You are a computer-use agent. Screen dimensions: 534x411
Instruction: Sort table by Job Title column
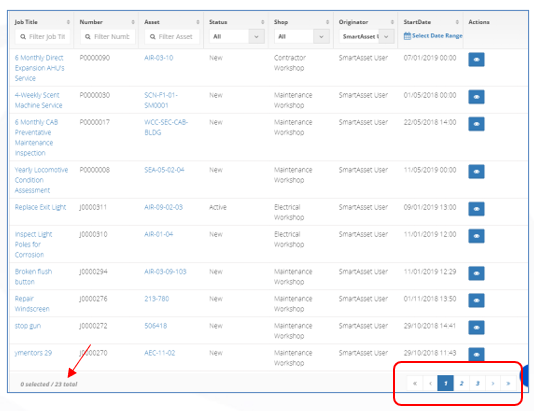(x=68, y=22)
